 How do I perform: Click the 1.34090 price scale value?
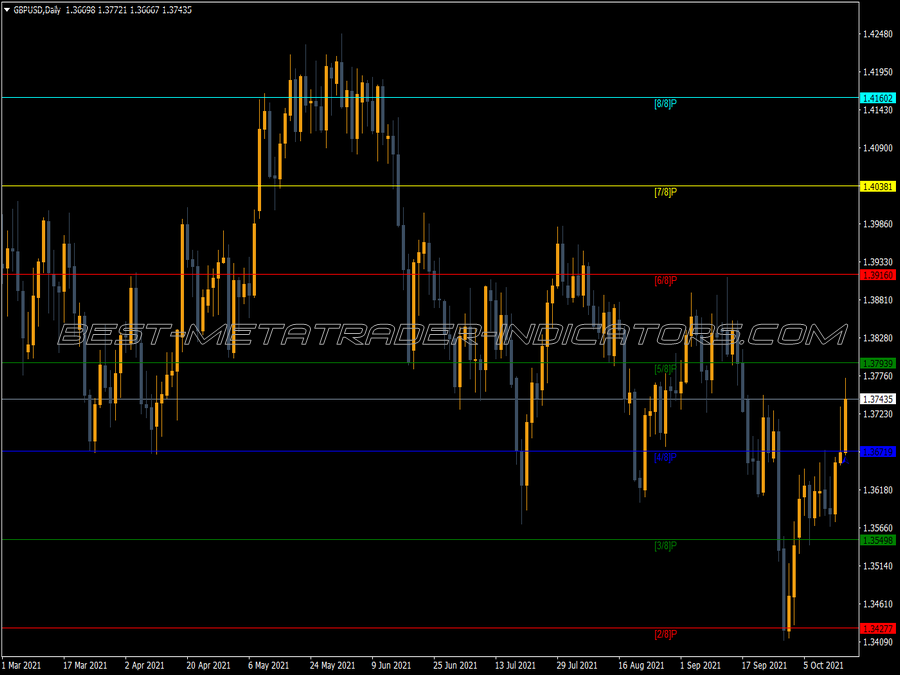coord(878,642)
